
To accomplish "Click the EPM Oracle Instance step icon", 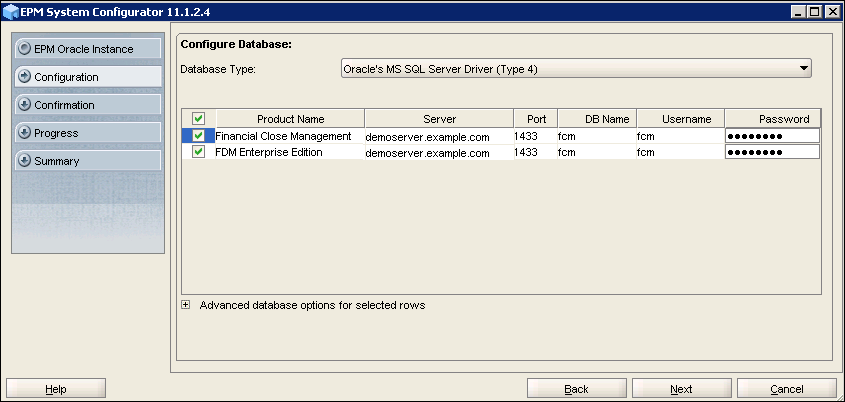I will [25, 49].
